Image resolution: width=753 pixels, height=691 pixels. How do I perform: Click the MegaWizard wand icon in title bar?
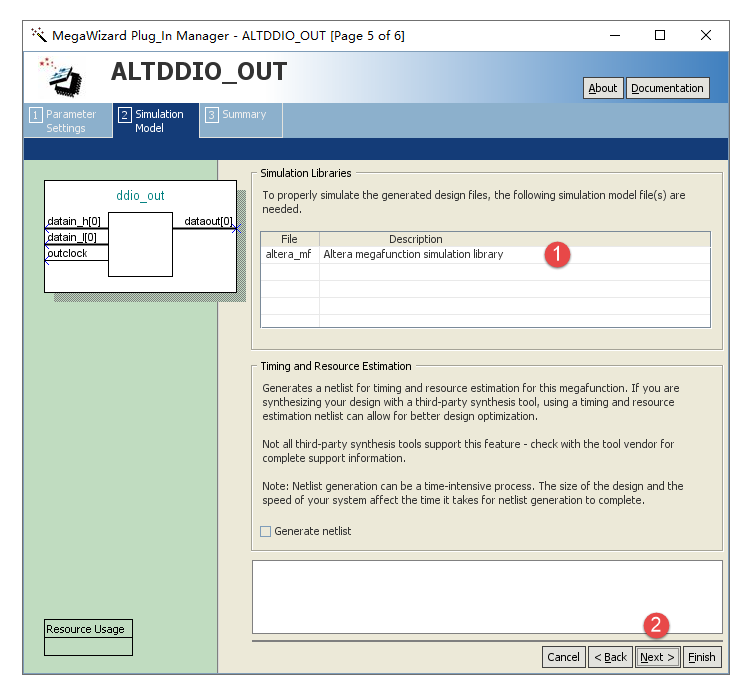point(38,35)
